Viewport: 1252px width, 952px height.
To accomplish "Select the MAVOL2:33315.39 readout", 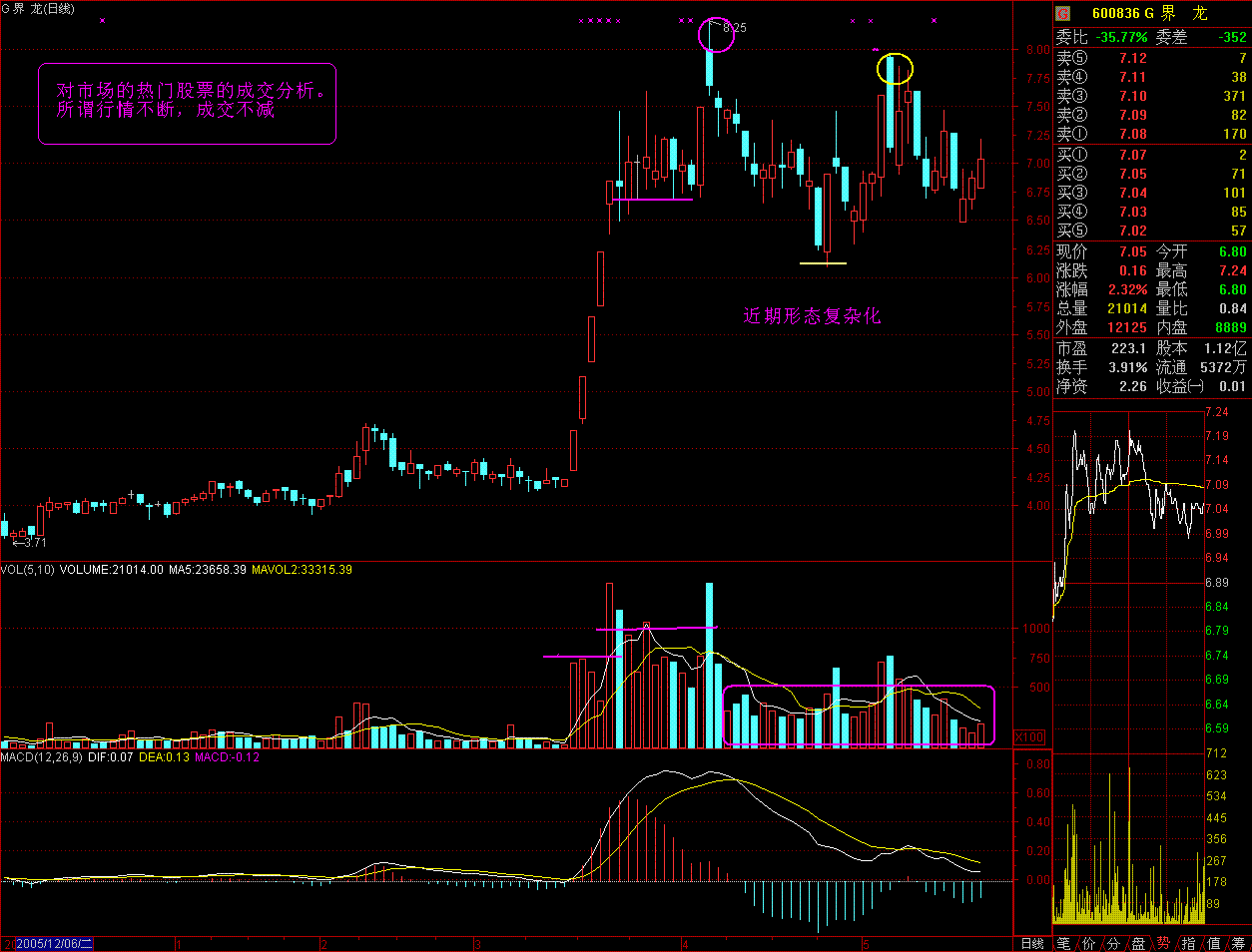I will (x=303, y=570).
